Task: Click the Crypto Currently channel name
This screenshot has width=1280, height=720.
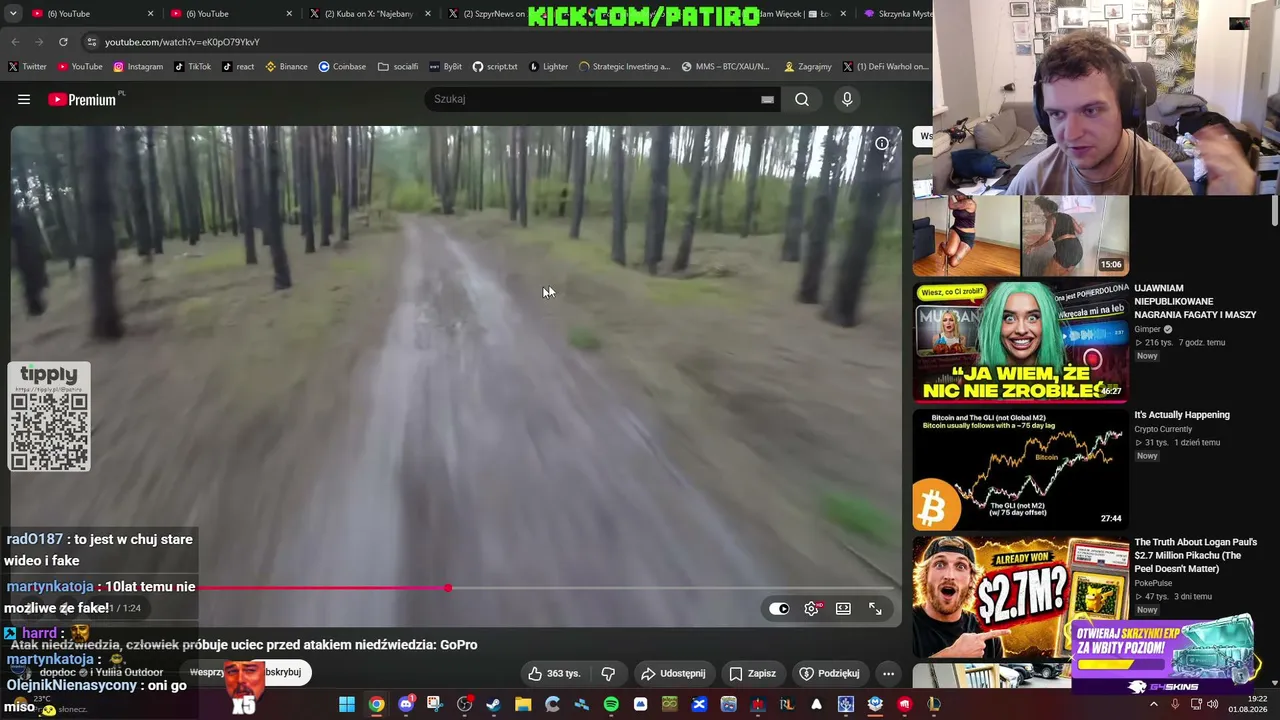Action: (1163, 429)
